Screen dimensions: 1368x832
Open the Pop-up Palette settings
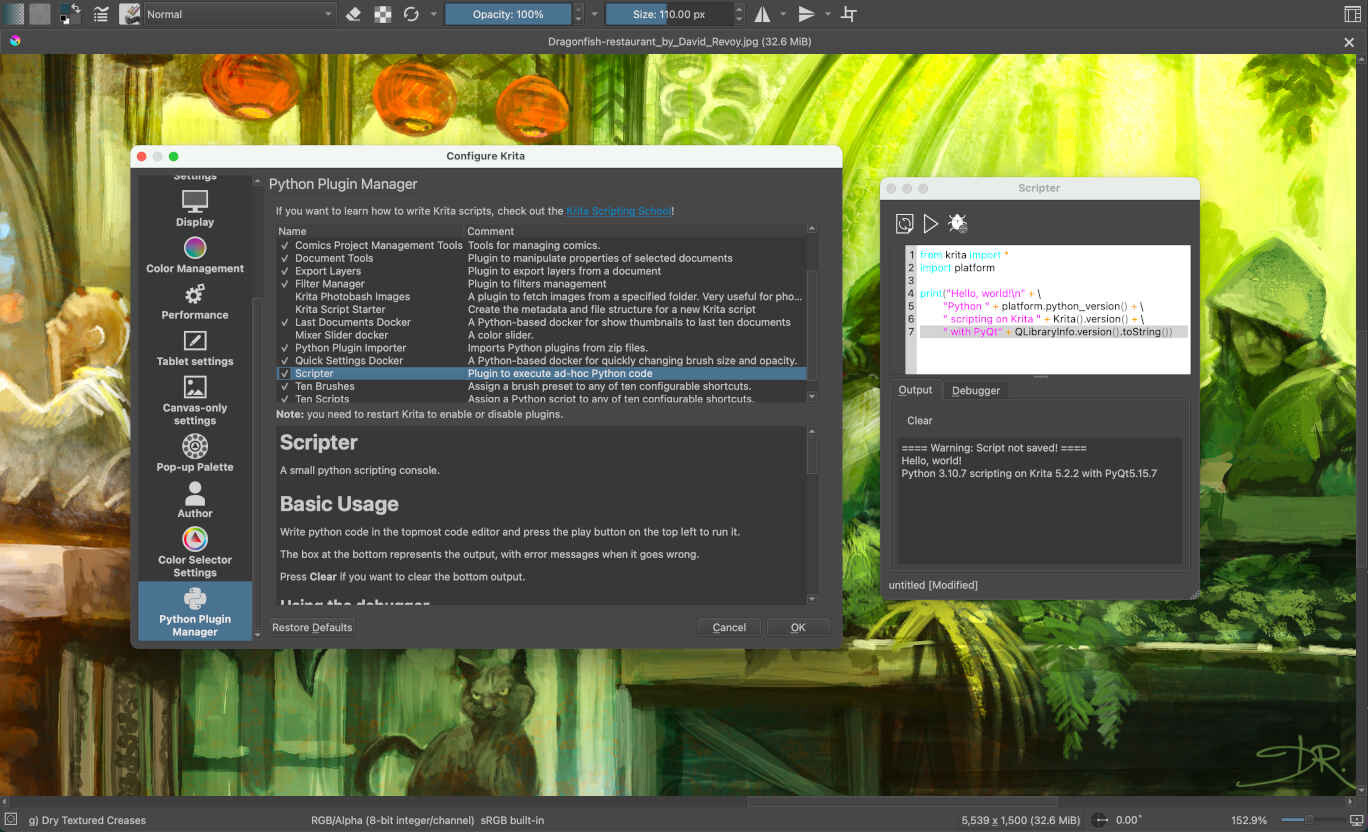194,452
